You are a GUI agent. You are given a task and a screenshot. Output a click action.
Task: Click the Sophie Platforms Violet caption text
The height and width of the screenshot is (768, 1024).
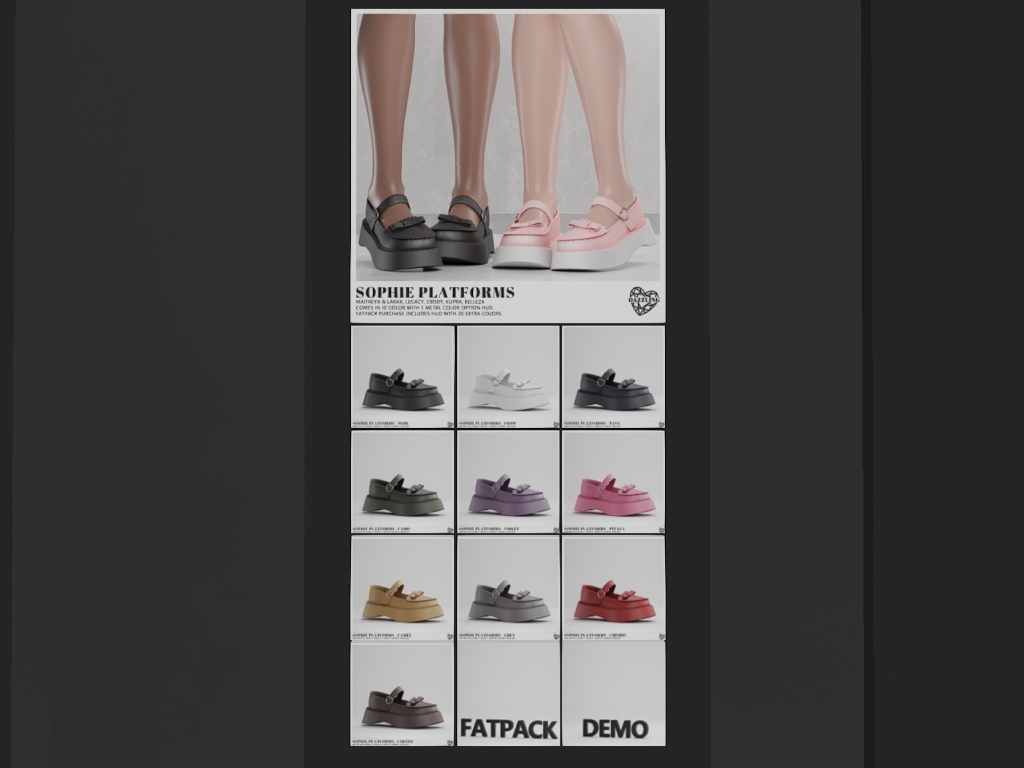489,529
